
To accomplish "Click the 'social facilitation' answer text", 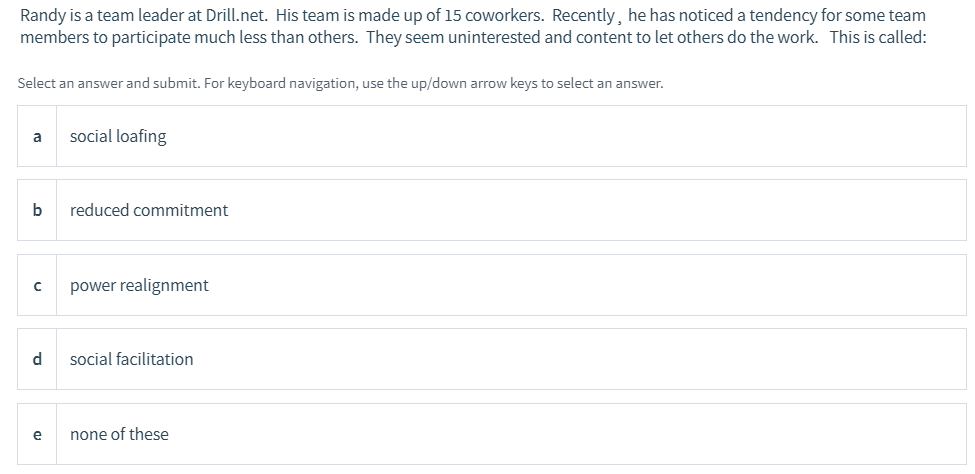I will click(132, 359).
